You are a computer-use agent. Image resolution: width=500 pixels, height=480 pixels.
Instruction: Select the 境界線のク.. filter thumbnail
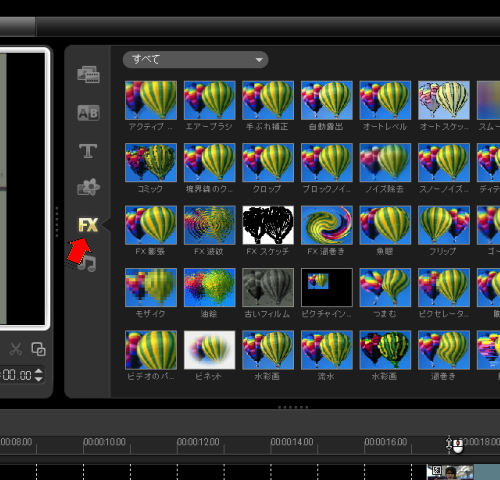pyautogui.click(x=210, y=162)
